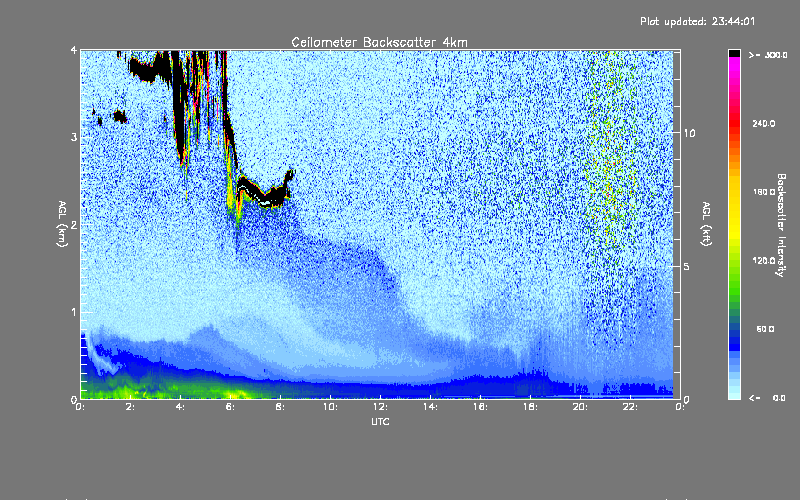Click the "4" tick on the AGL (km) axis
The image size is (800, 500).
pyautogui.click(x=74, y=51)
